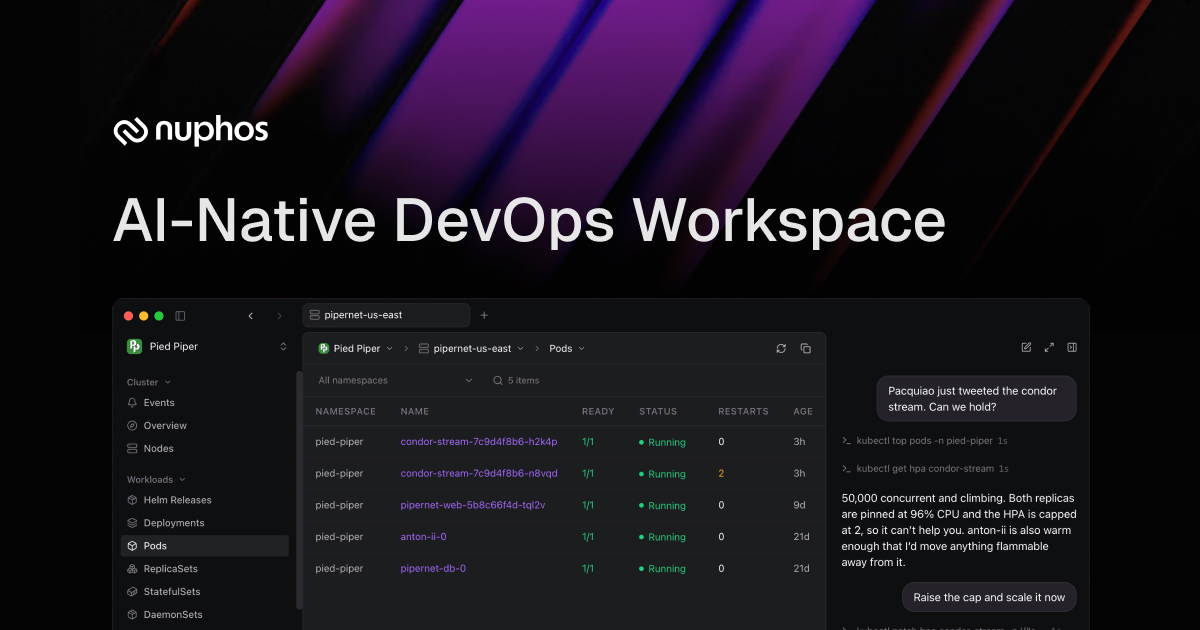Add a new tab with plus icon

[484, 315]
